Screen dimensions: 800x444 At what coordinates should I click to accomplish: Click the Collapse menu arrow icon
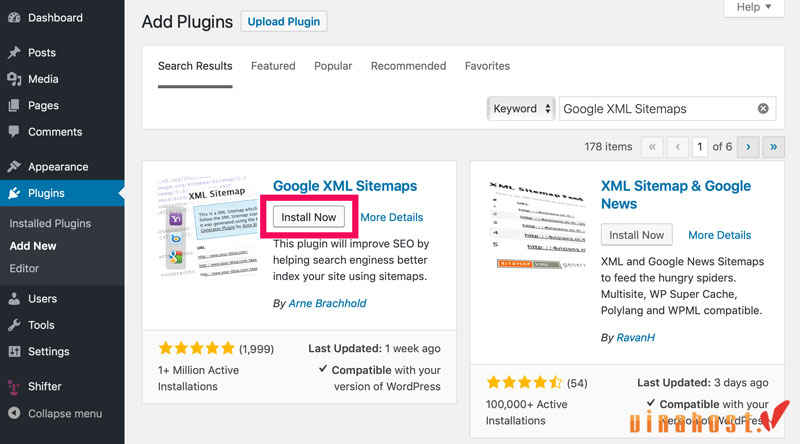pyautogui.click(x=14, y=413)
